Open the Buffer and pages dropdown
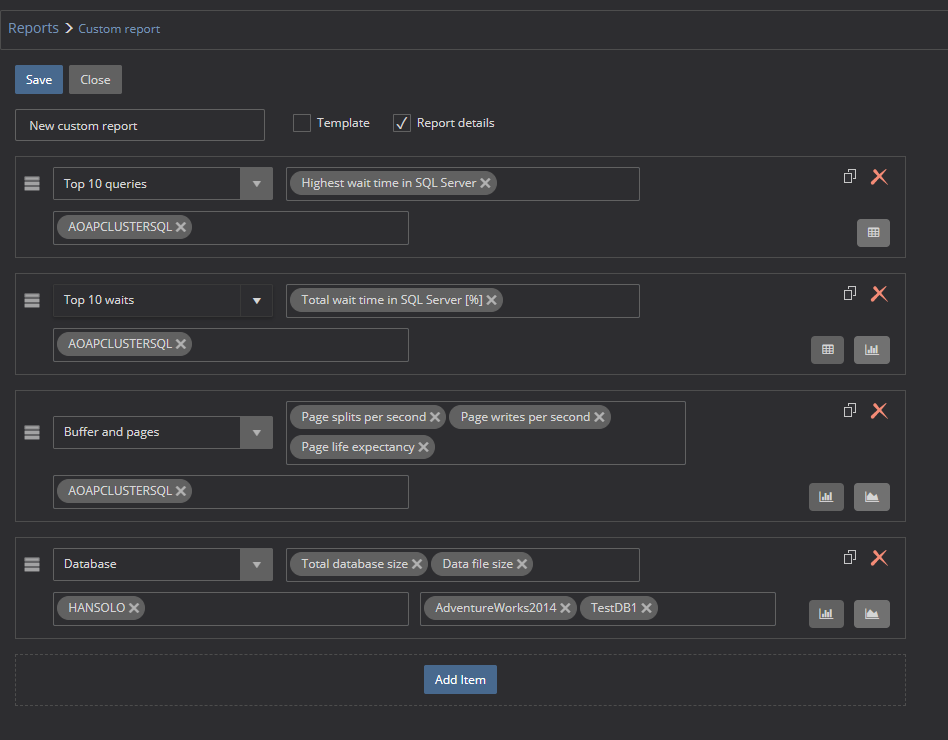Screen dimensions: 948x740 pyautogui.click(x=257, y=432)
